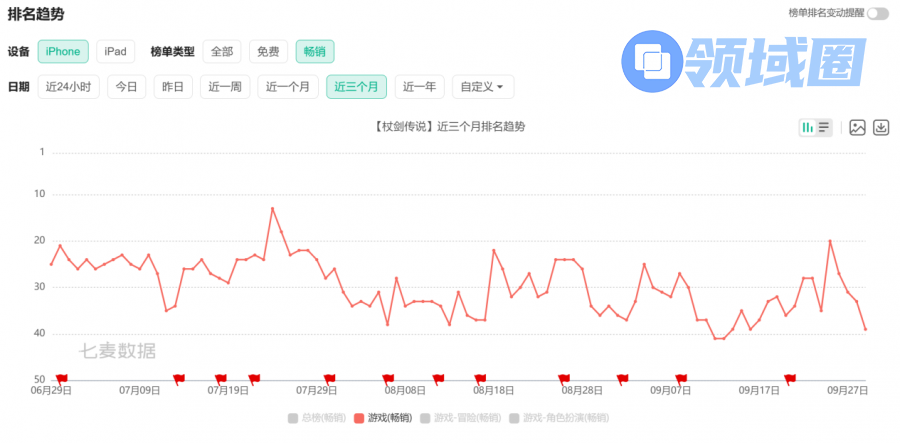Enable 榜单排名变动提醒 switch
Screen dimensions: 900x443
click(877, 13)
